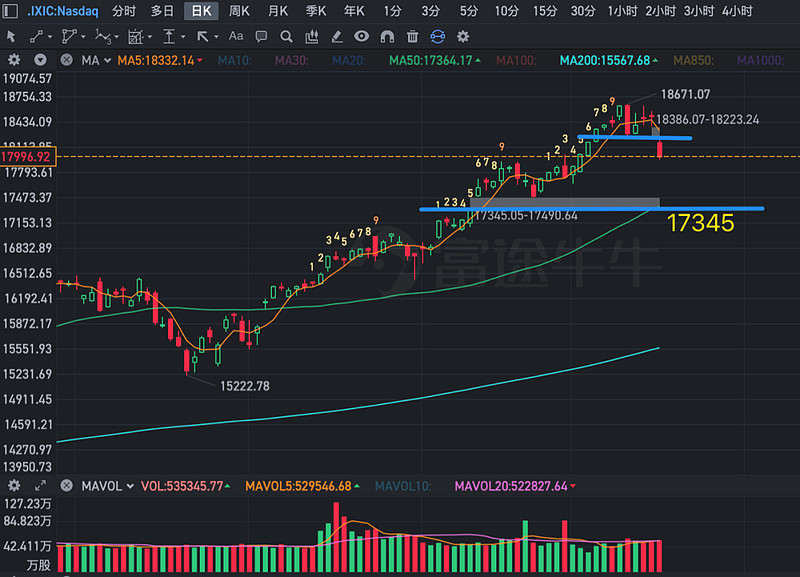Click the magnifier search icon
The image size is (800, 577).
tap(286, 37)
